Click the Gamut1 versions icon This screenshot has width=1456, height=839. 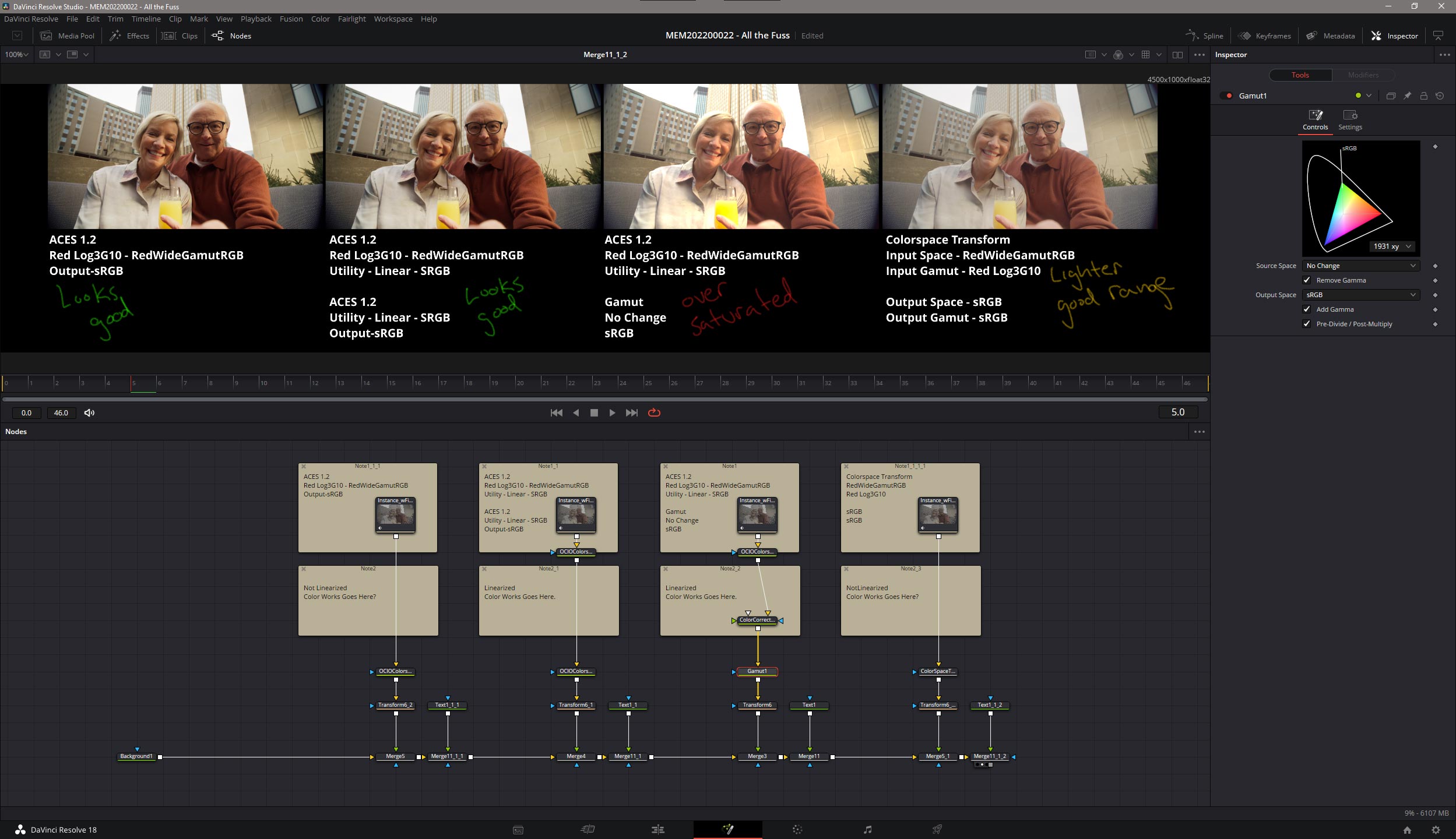(x=1391, y=96)
